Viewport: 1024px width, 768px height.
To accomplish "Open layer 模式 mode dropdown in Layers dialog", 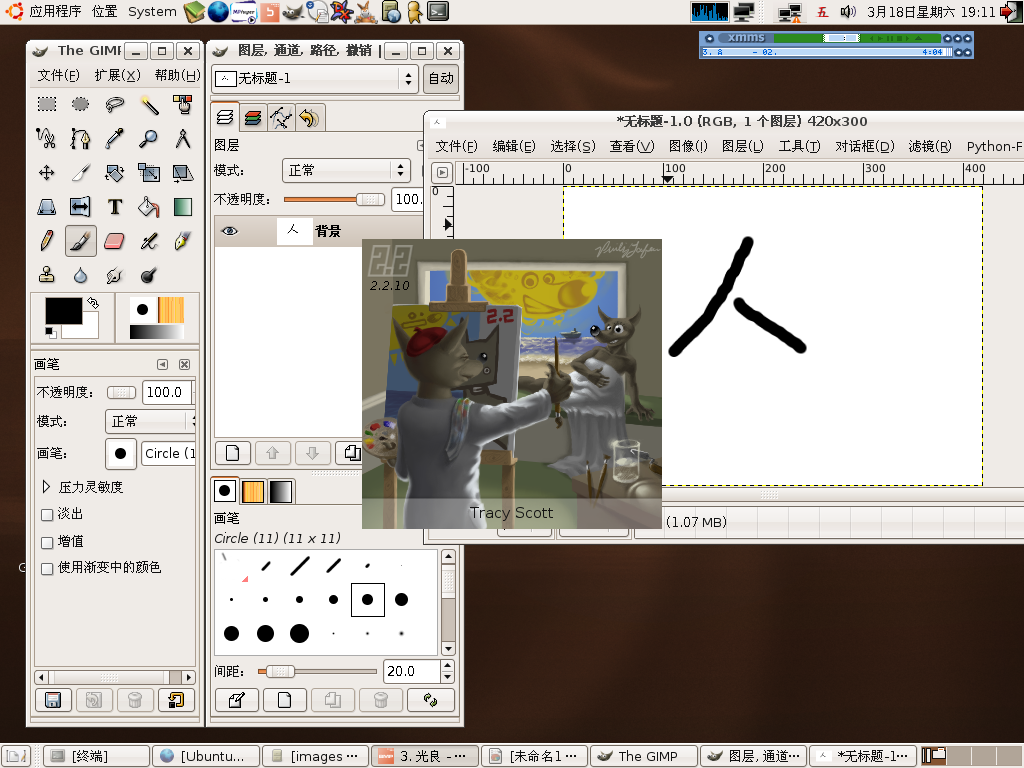I will pos(346,170).
